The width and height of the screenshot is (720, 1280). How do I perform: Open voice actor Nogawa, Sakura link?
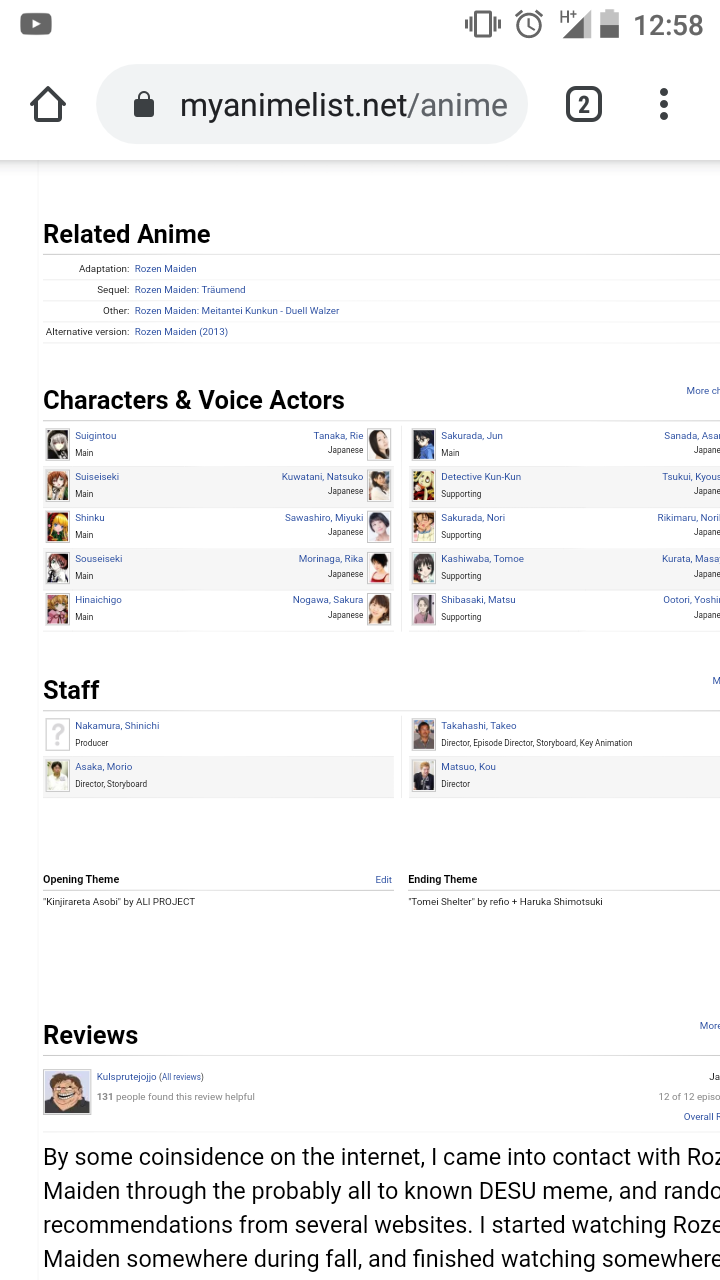tap(328, 600)
